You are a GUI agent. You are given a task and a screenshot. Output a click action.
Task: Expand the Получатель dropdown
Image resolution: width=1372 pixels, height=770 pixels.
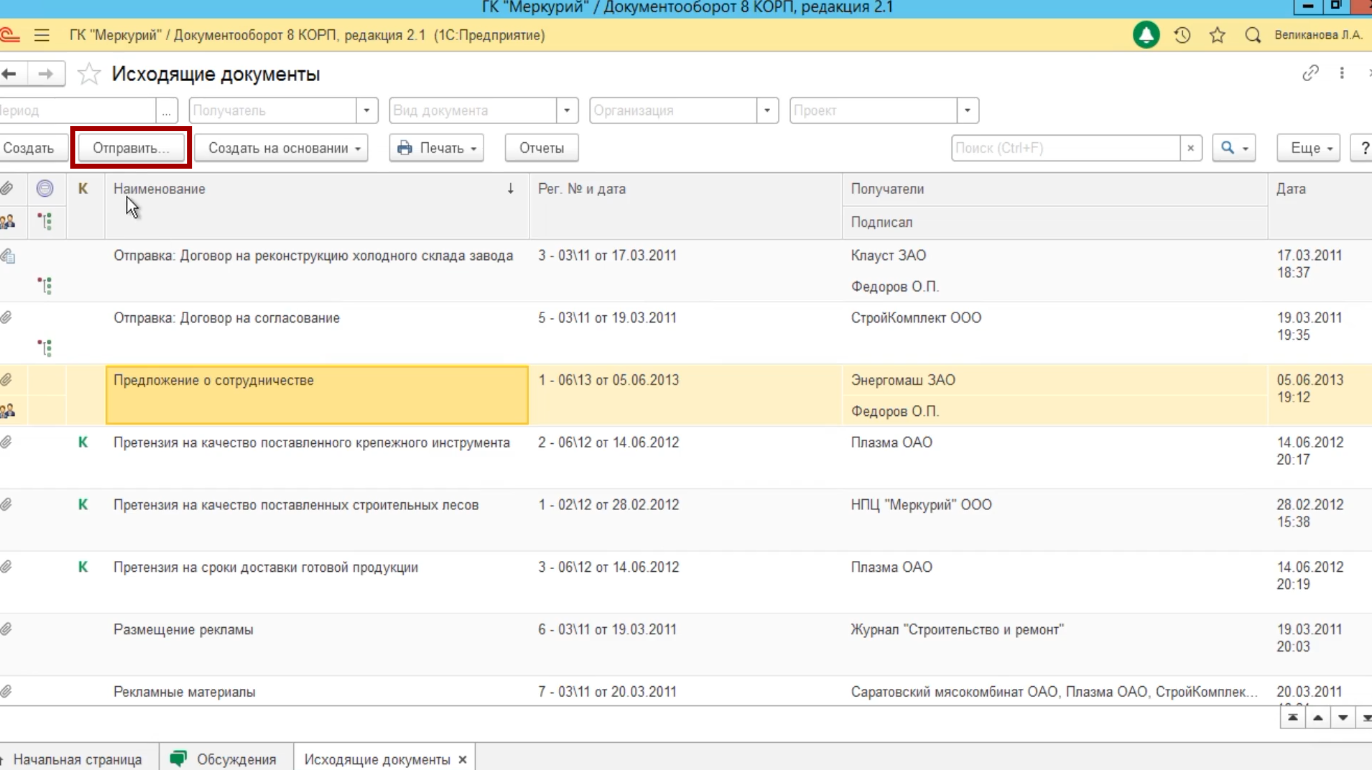(367, 110)
